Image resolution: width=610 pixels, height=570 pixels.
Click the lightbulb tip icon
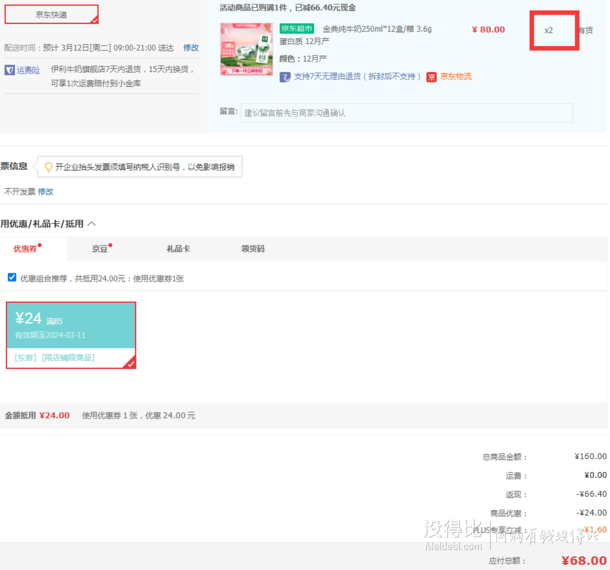(48, 167)
